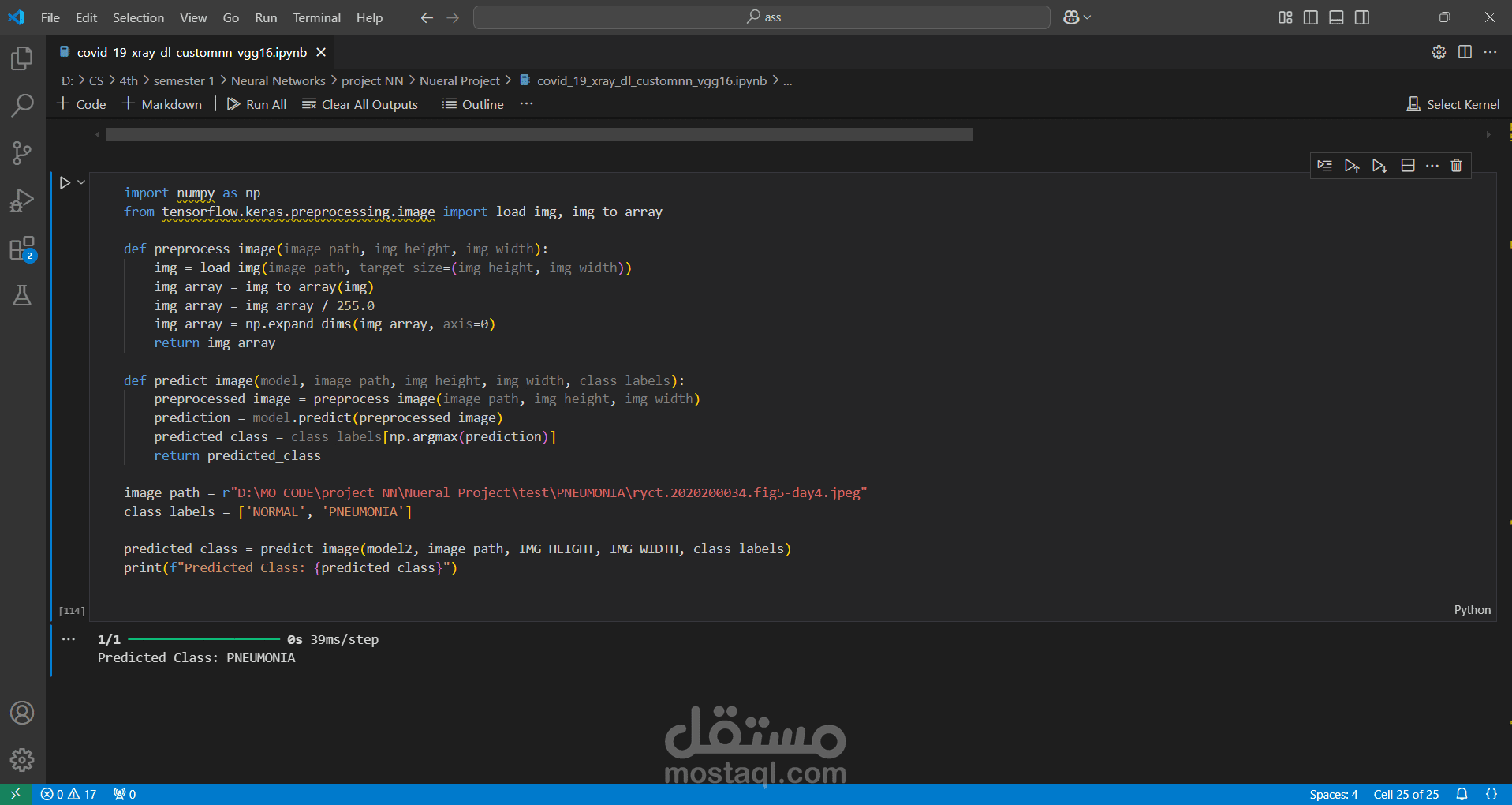
Task: Click Customize Layout icon
Action: [x=1286, y=17]
